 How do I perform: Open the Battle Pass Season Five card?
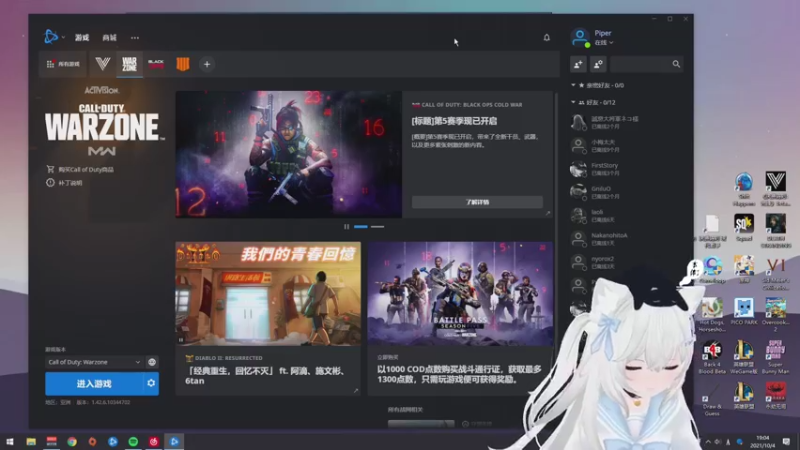(x=460, y=318)
